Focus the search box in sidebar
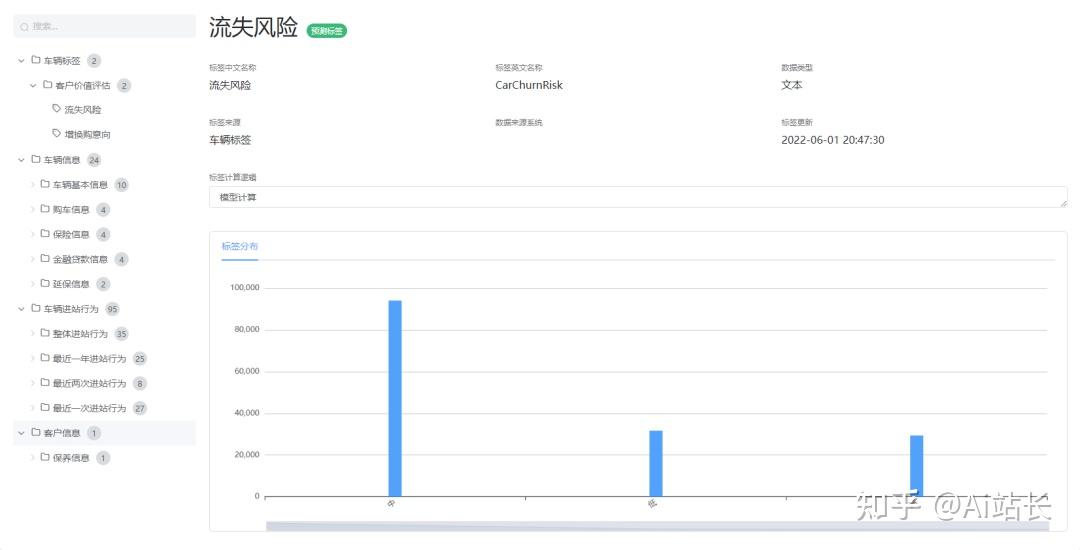The width and height of the screenshot is (1080, 550). [104, 26]
